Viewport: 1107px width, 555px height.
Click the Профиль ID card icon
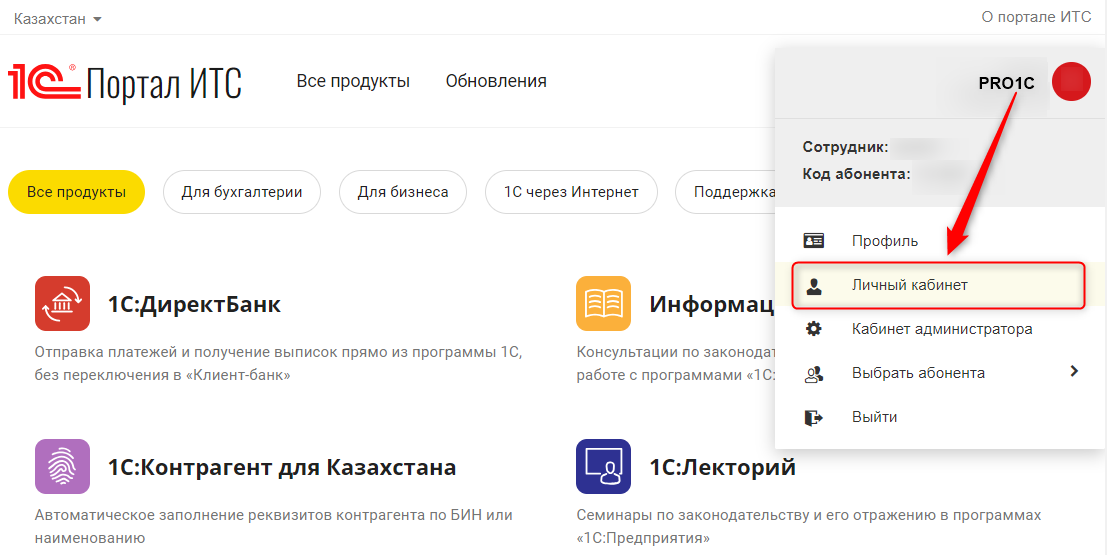pos(814,241)
